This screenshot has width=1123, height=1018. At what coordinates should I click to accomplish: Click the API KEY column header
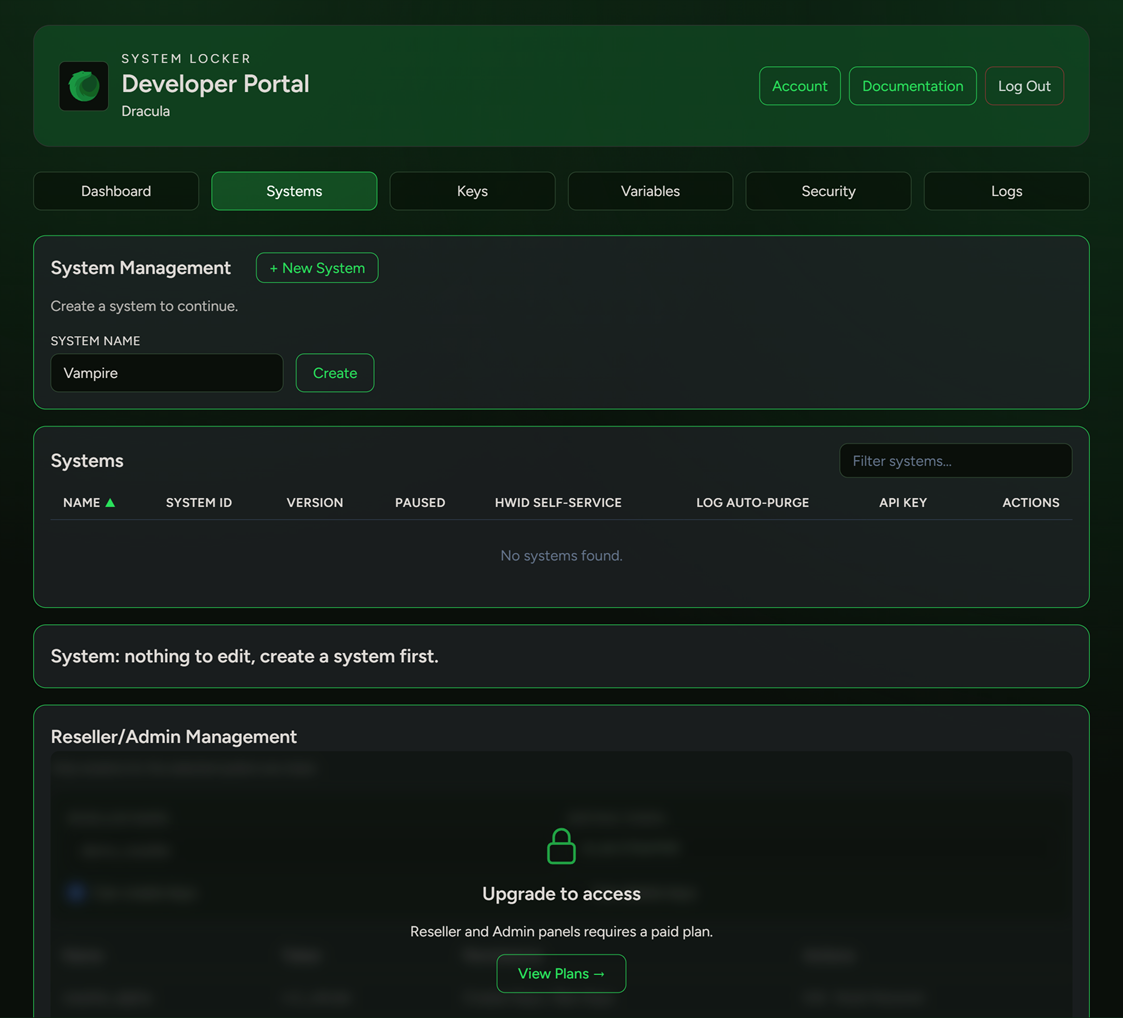903,503
